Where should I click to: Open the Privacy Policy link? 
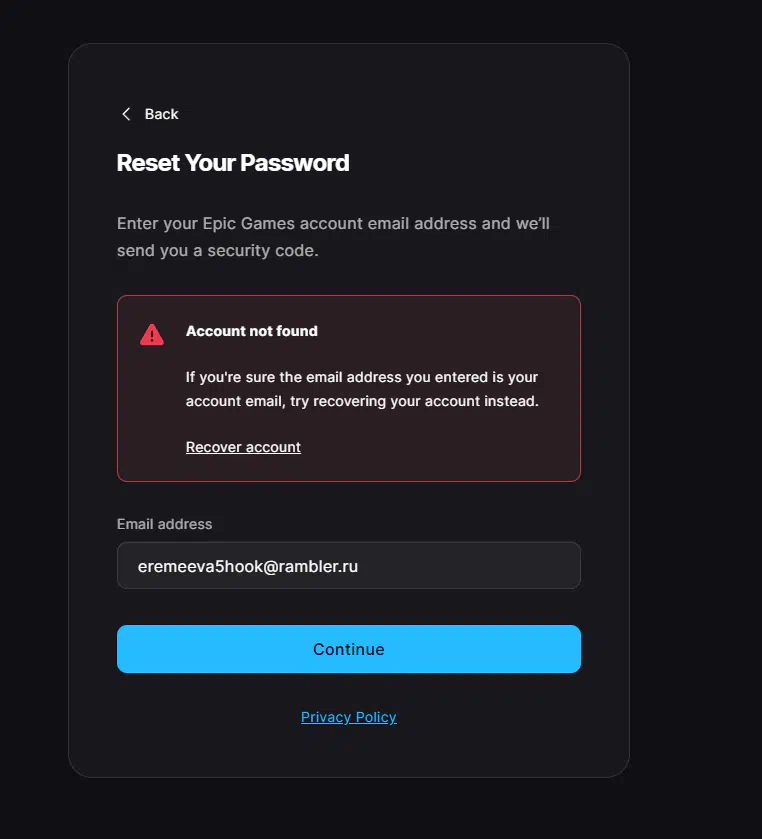[x=348, y=717]
